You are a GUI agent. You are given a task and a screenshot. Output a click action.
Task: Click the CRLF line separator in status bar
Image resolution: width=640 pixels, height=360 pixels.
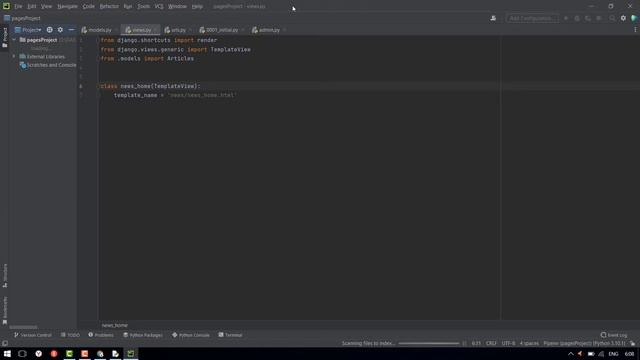pos(491,343)
